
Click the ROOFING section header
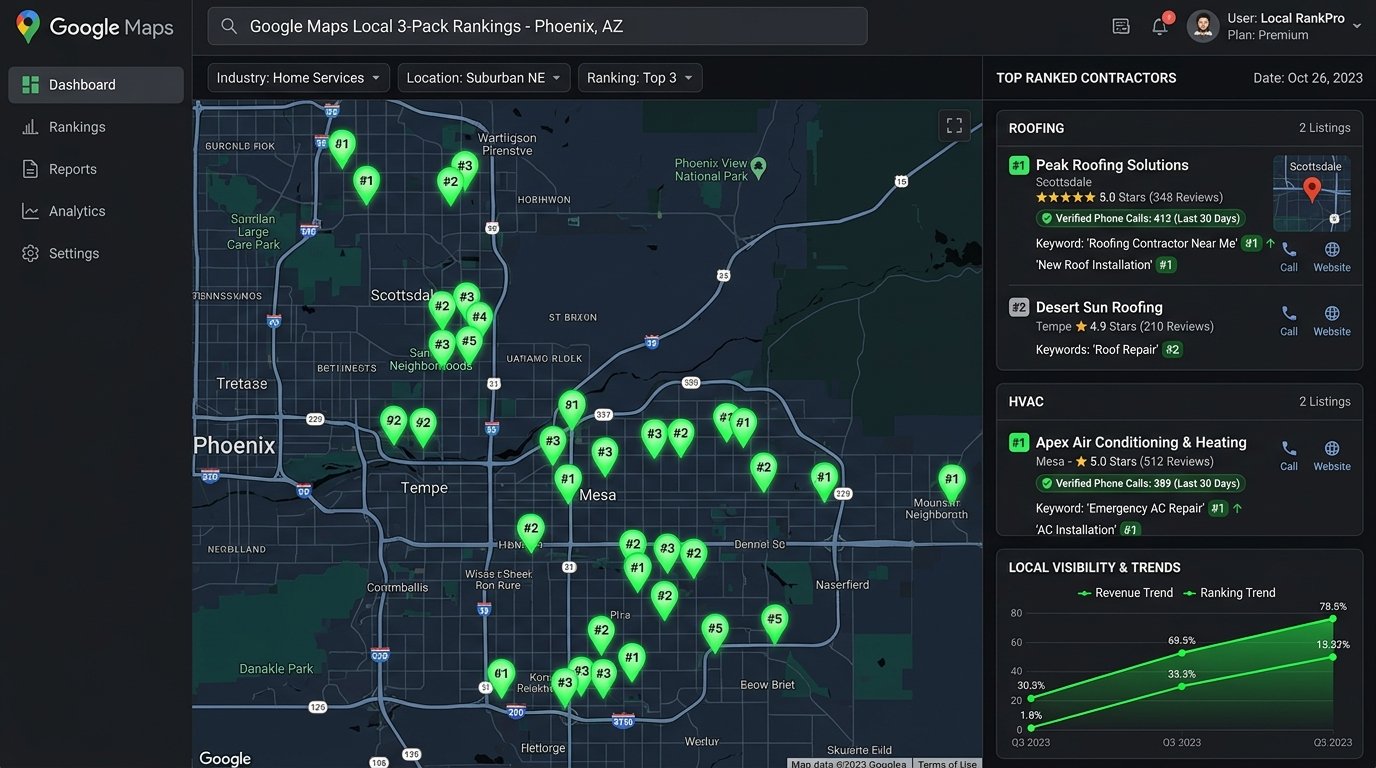pyautogui.click(x=1036, y=128)
